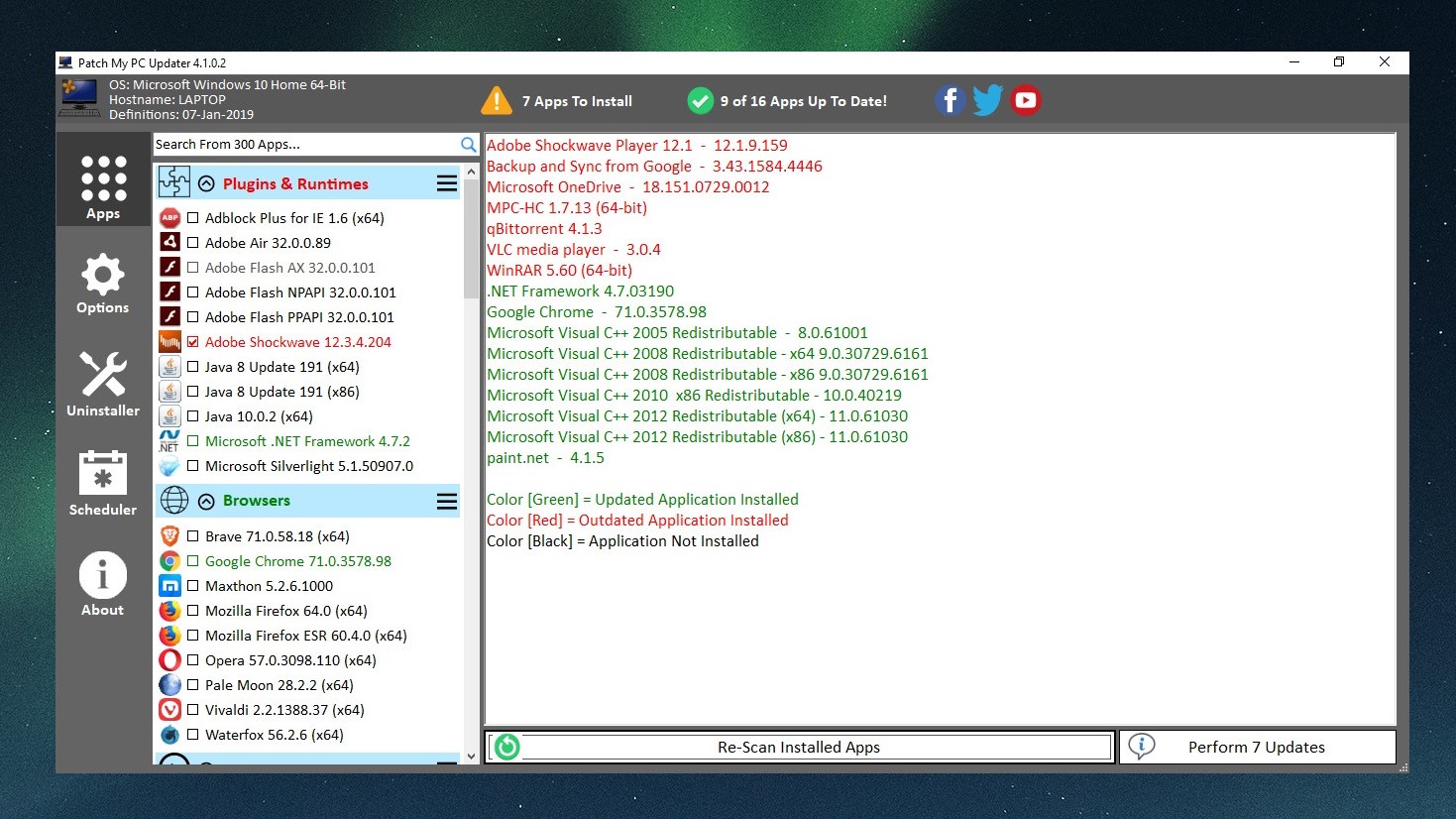This screenshot has height=819, width=1456.
Task: Click the Microsoft Silverlight icon
Action: (169, 466)
